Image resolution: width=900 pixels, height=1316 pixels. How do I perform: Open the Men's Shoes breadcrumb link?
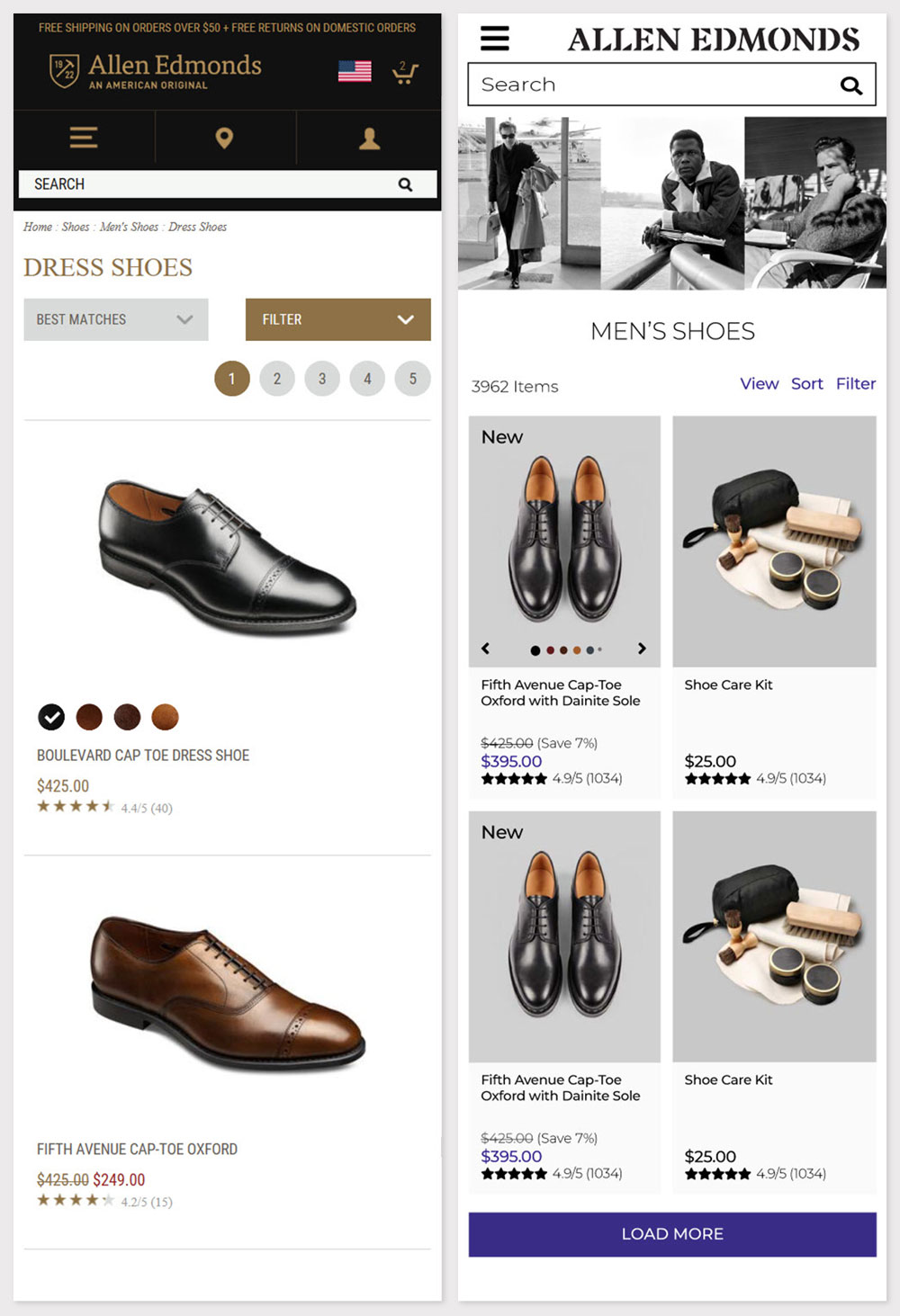pos(129,227)
